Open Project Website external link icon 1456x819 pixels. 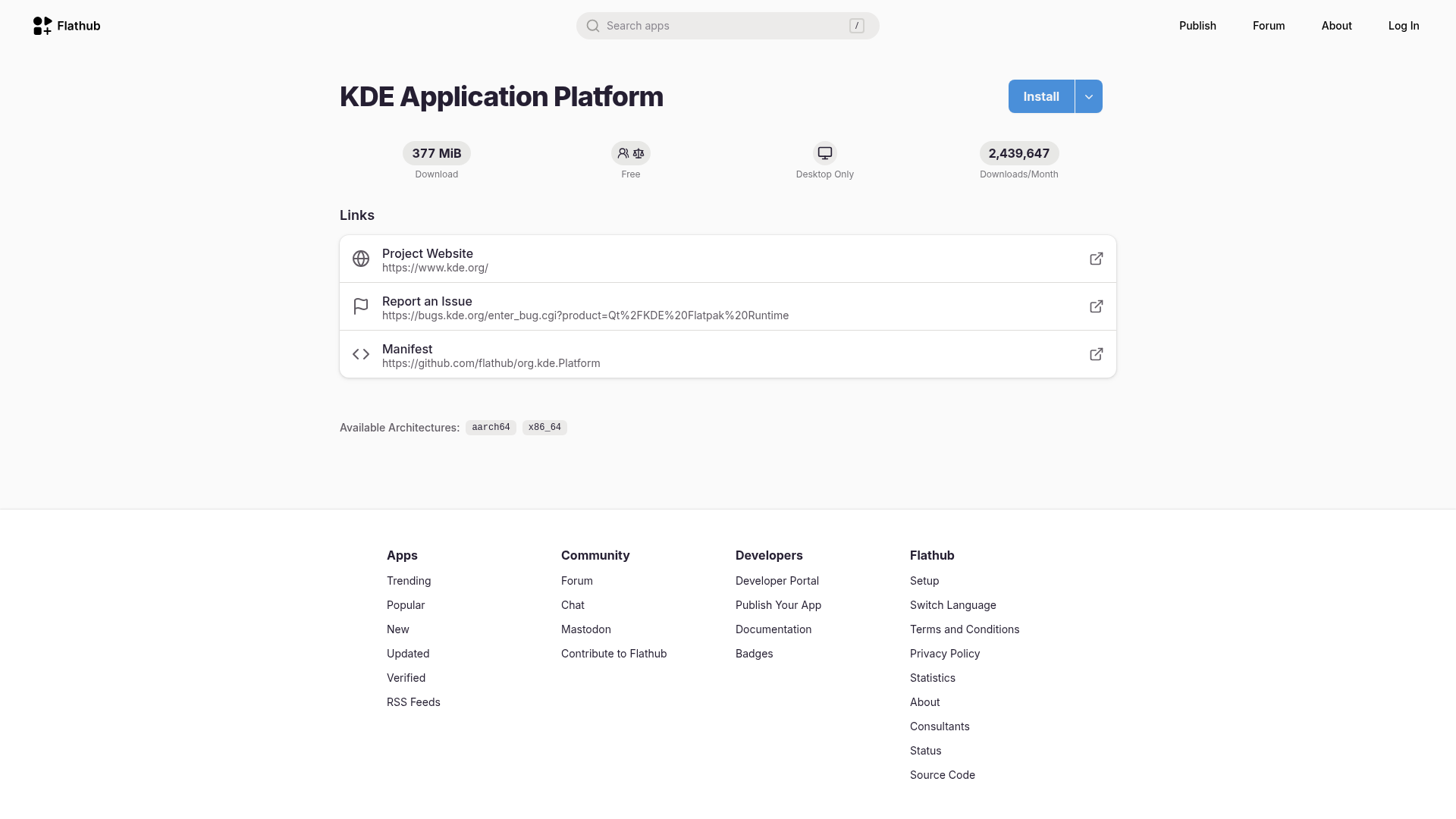pyautogui.click(x=1097, y=259)
